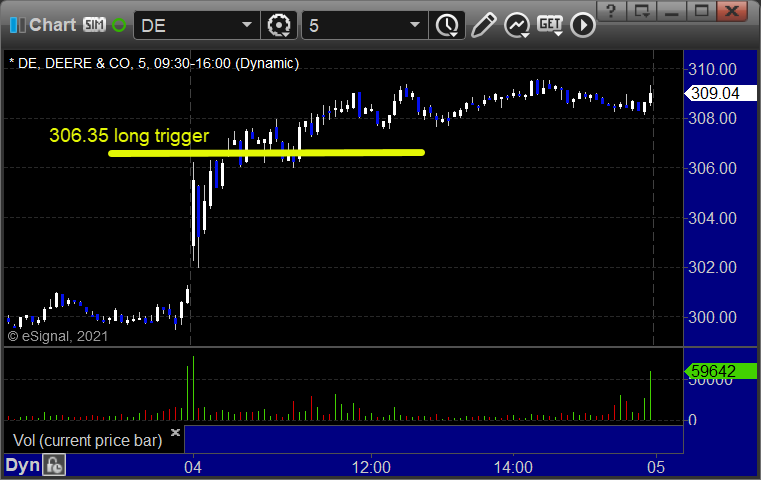The height and width of the screenshot is (480, 761).
Task: Open the clock time template icon
Action: pyautogui.click(x=447, y=25)
